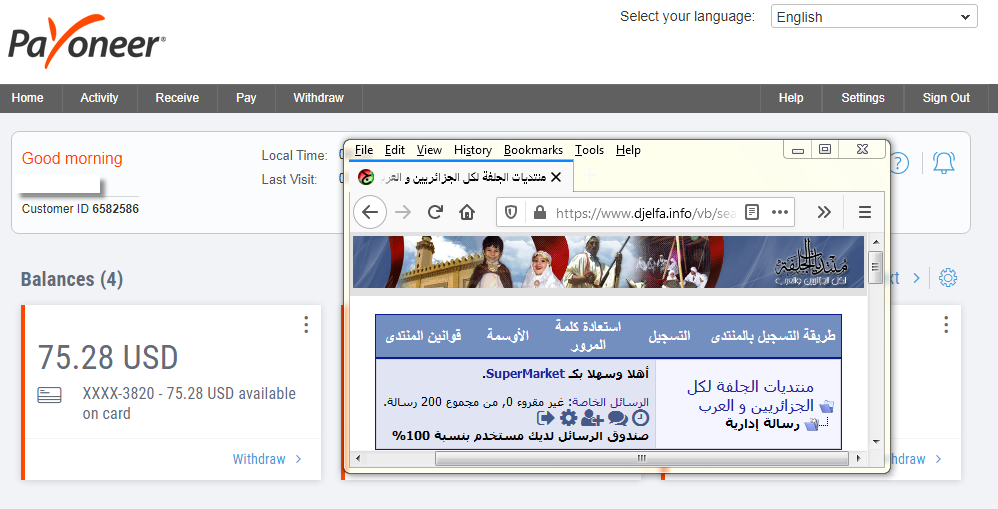This screenshot has height=509, width=998.
Task: Open the forum chat bubbles icon
Action: (x=617, y=418)
